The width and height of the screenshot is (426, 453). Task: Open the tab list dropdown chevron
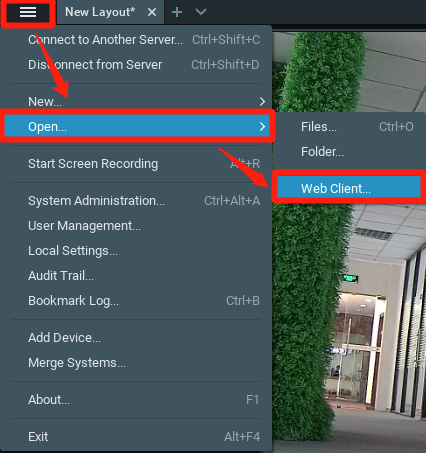(201, 12)
